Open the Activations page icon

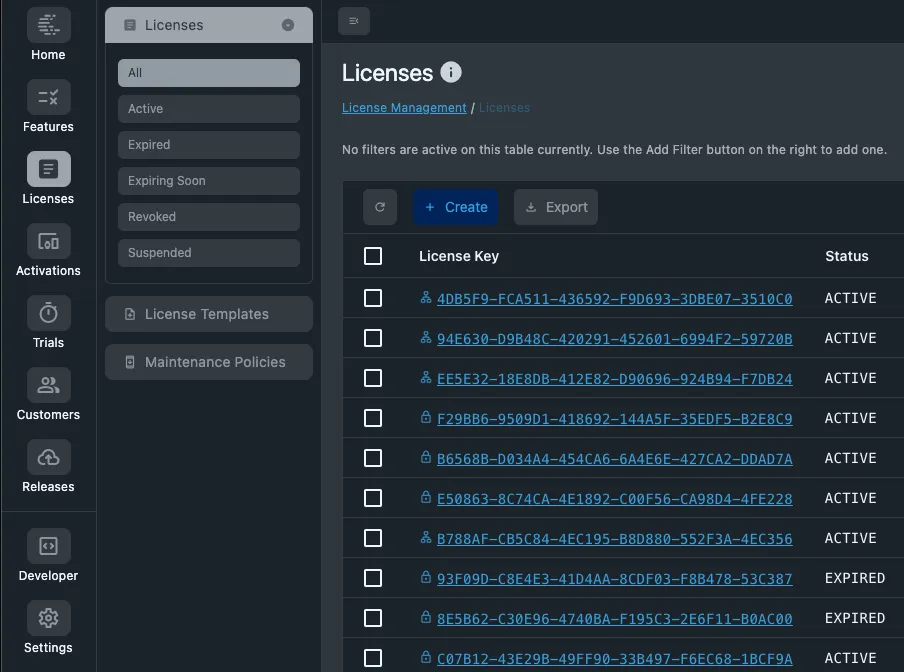click(x=48, y=242)
